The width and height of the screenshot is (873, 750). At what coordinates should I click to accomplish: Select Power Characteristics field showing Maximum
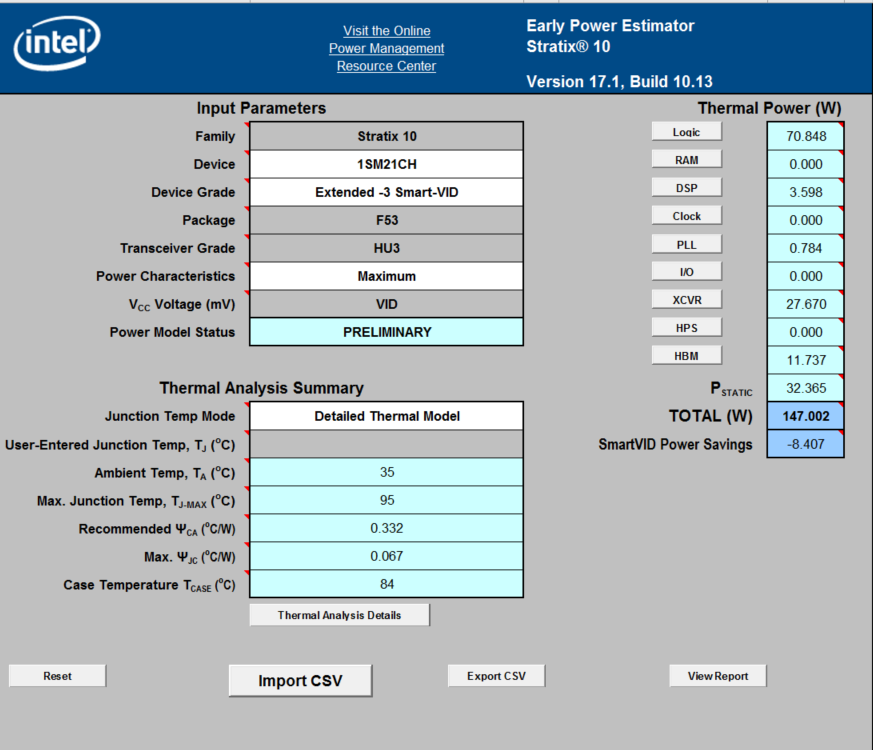click(386, 276)
